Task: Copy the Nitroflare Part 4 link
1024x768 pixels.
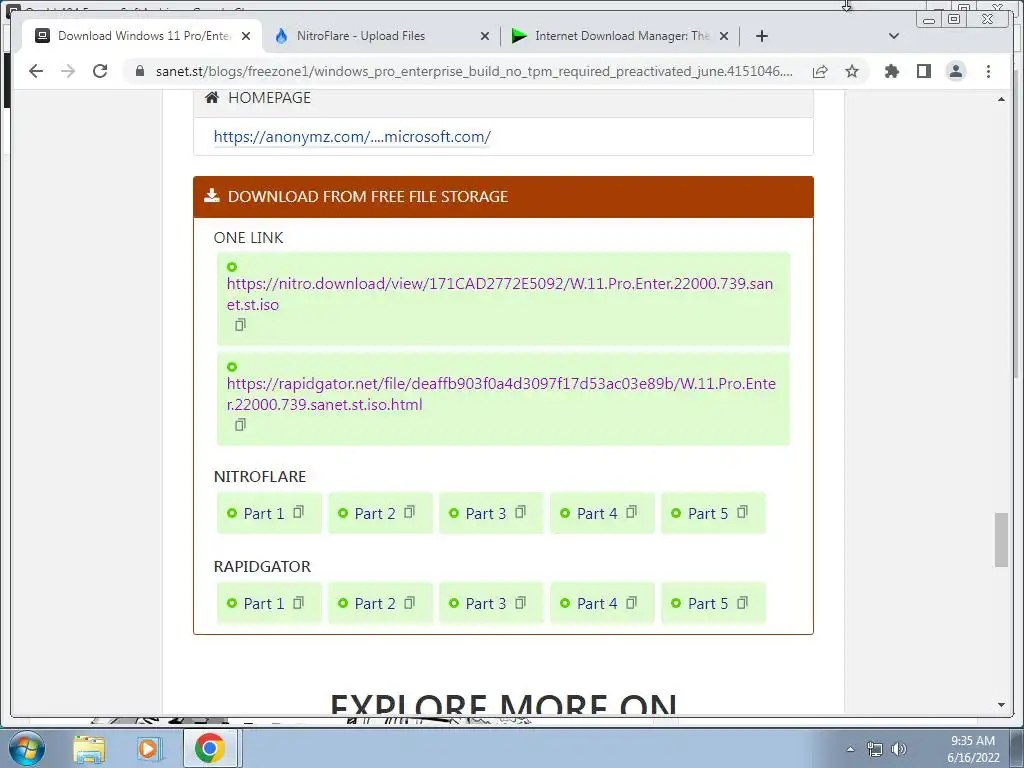Action: click(632, 512)
